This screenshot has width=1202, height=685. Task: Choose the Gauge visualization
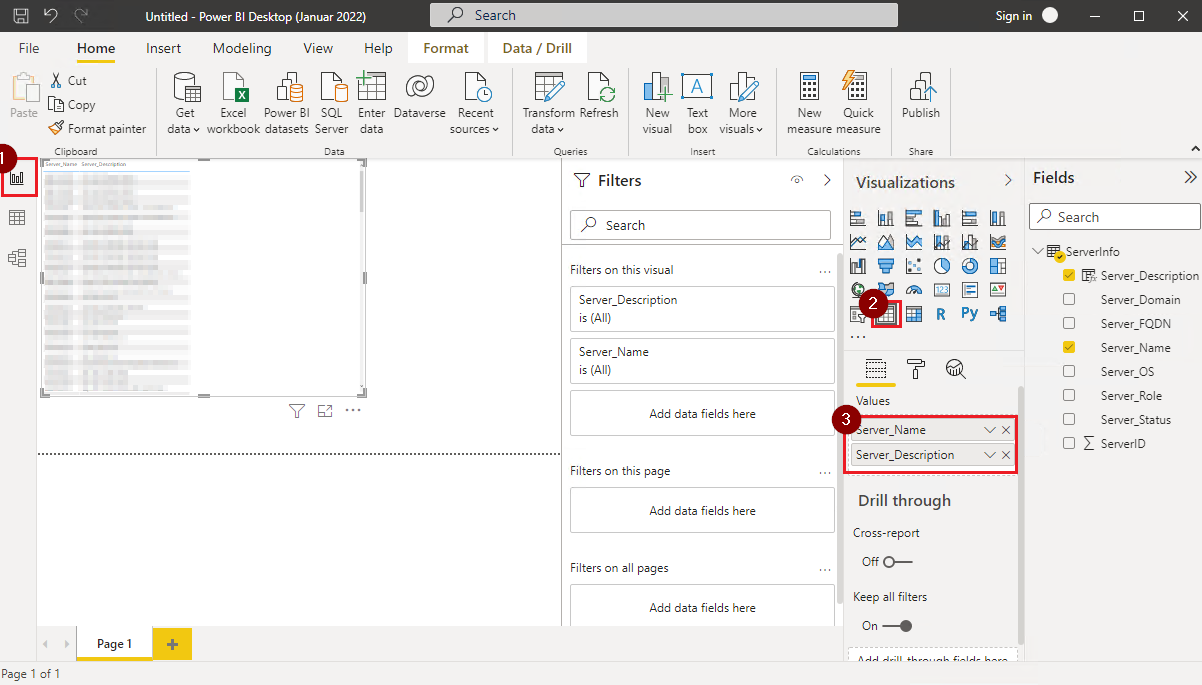pyautogui.click(x=913, y=290)
